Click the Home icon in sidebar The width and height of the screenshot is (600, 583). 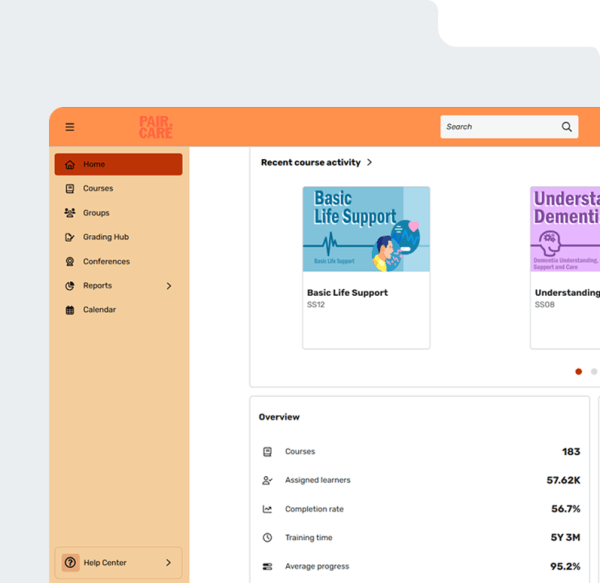coord(70,165)
